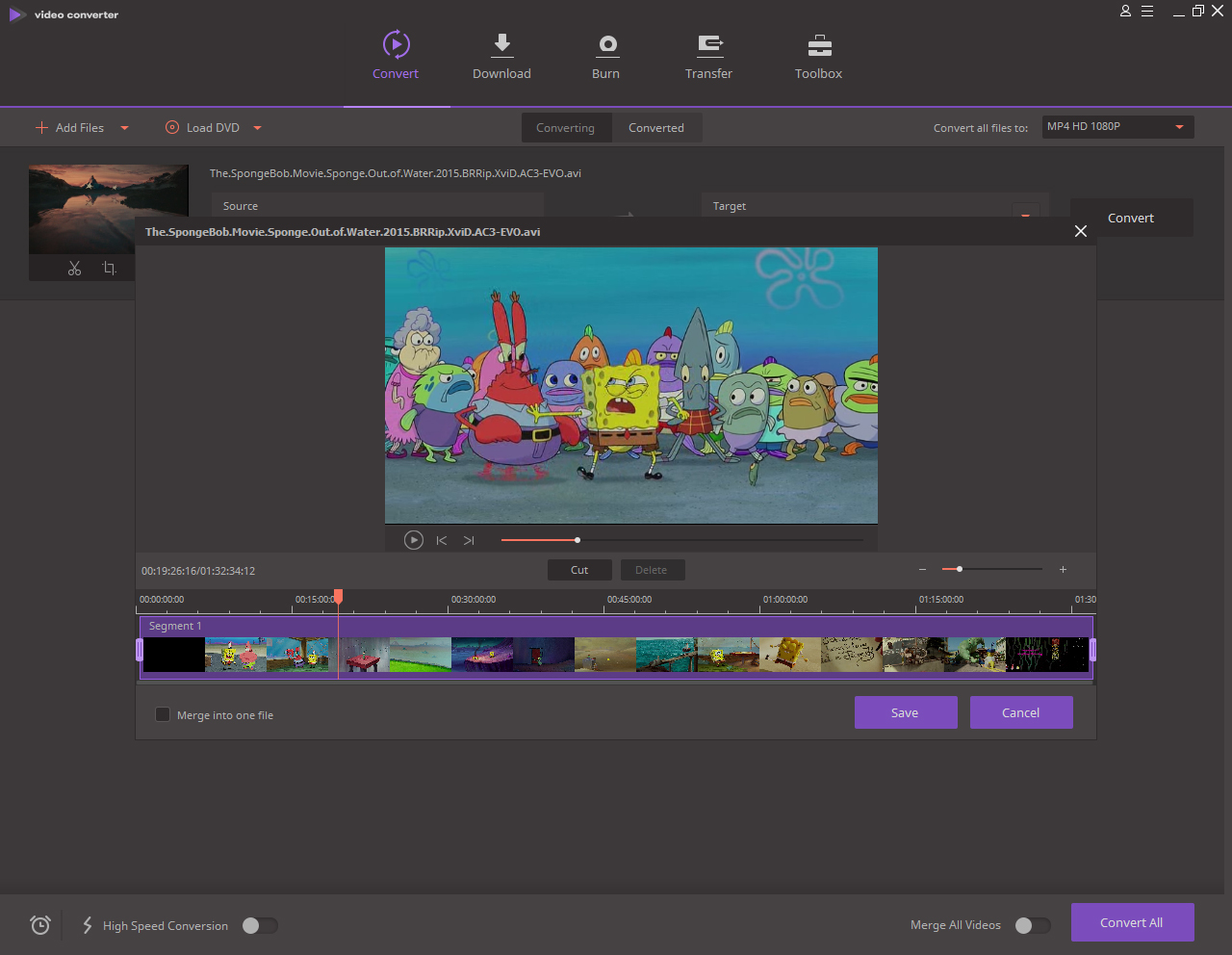Switch to the Converted tab
Screen dimensions: 1232x955
656,128
